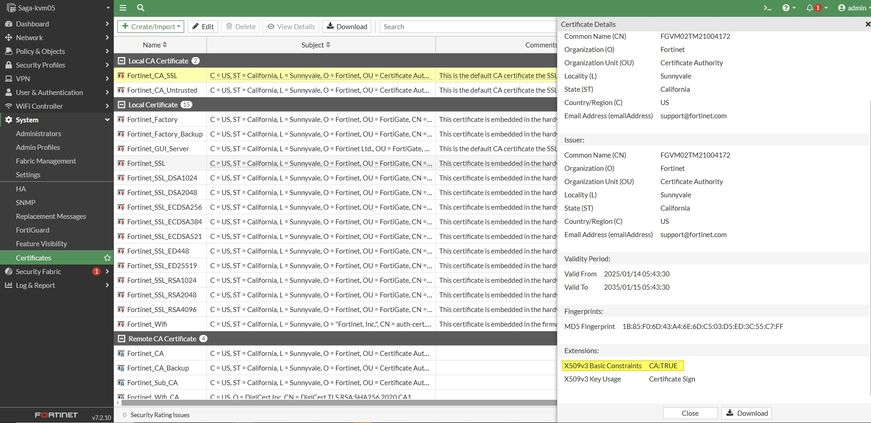Image resolution: width=871 pixels, height=423 pixels.
Task: Select the Fortinet_GUI_Server certificate row
Action: [x=336, y=149]
